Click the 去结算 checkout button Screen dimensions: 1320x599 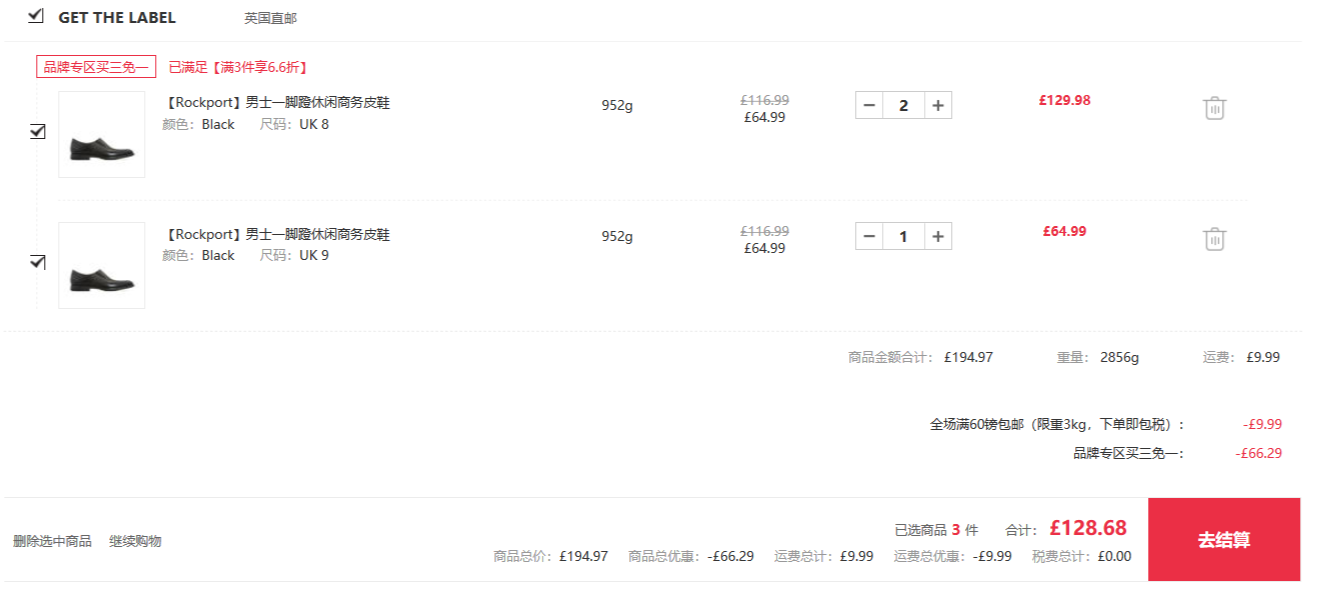pos(1224,540)
